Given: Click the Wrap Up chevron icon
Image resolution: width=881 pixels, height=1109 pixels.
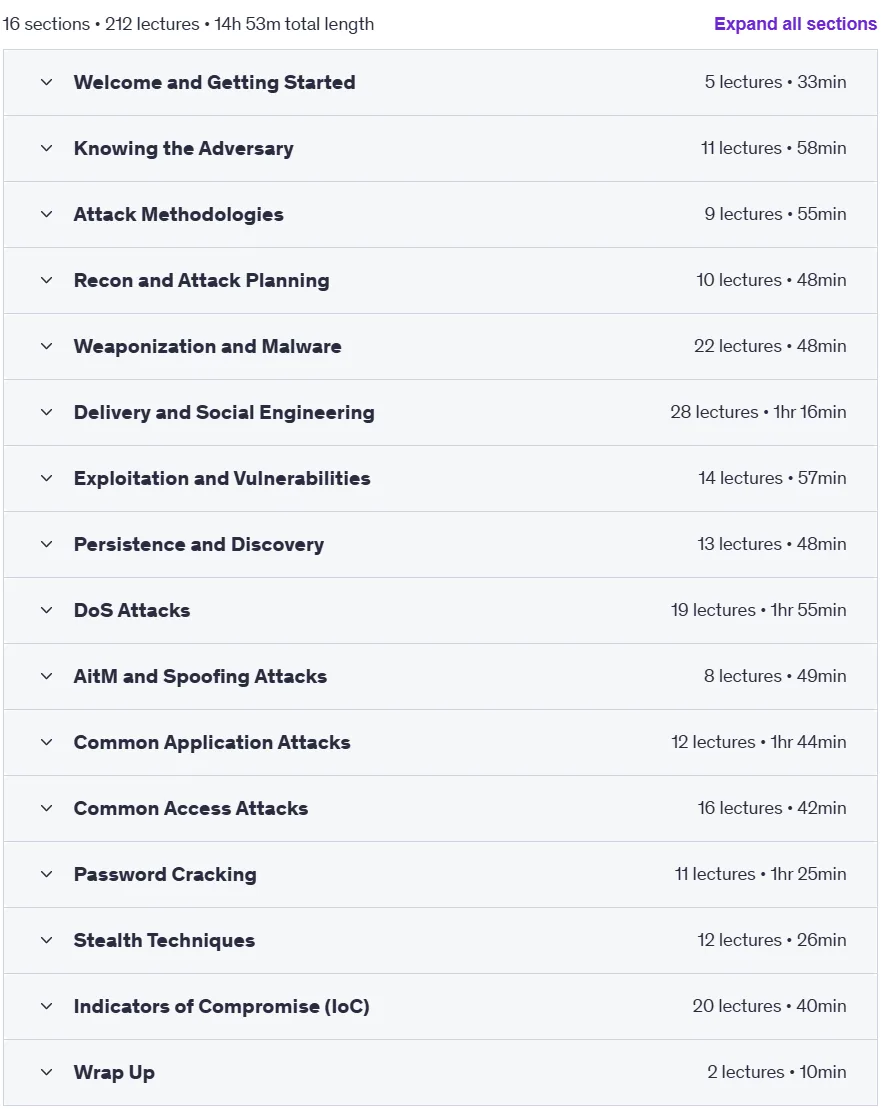Looking at the screenshot, I should click(47, 1072).
